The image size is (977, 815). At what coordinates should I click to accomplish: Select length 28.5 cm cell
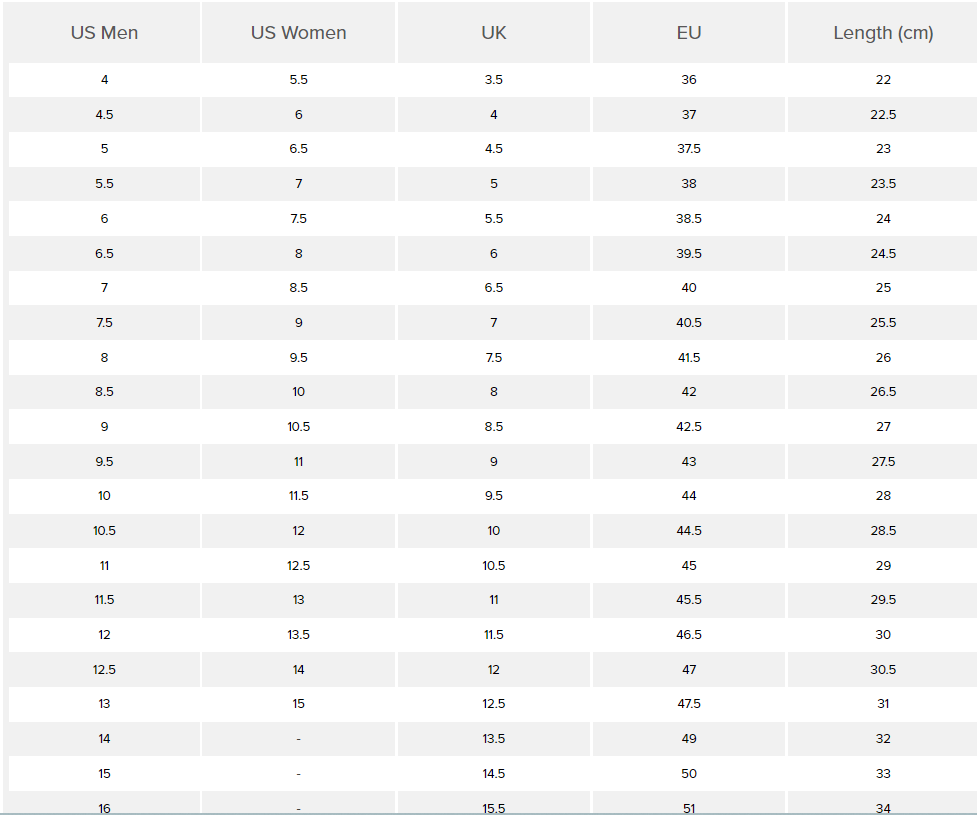pos(883,531)
